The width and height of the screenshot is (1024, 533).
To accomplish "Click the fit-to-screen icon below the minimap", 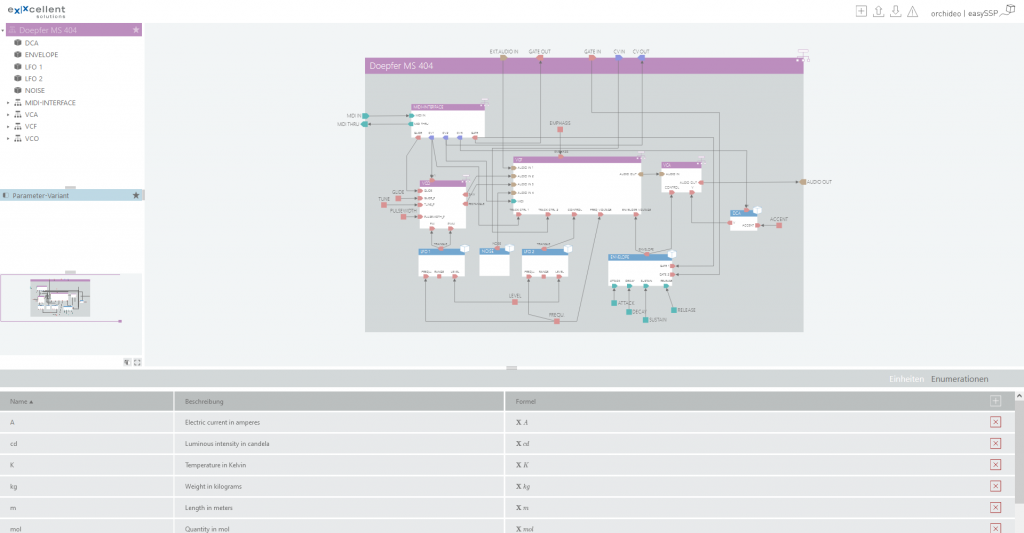I will coord(137,362).
